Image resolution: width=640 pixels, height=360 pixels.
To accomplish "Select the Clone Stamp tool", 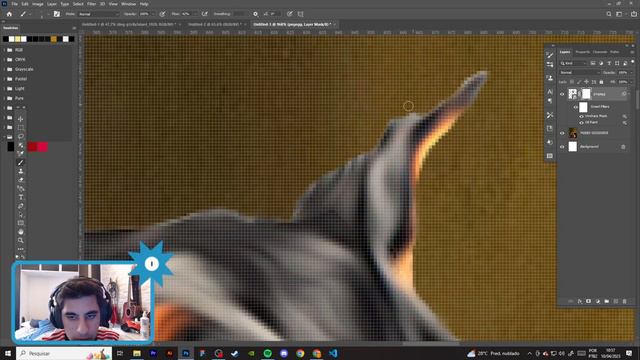I will [21, 171].
